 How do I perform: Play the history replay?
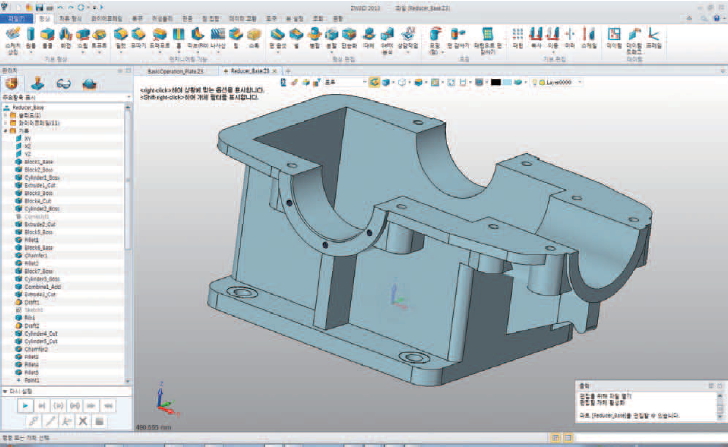(25, 406)
